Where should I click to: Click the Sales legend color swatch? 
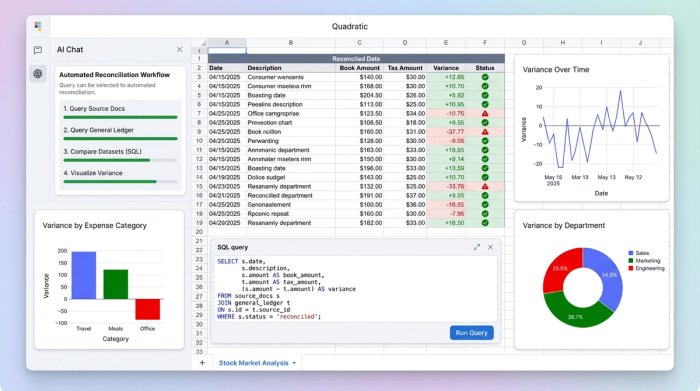[x=631, y=253]
